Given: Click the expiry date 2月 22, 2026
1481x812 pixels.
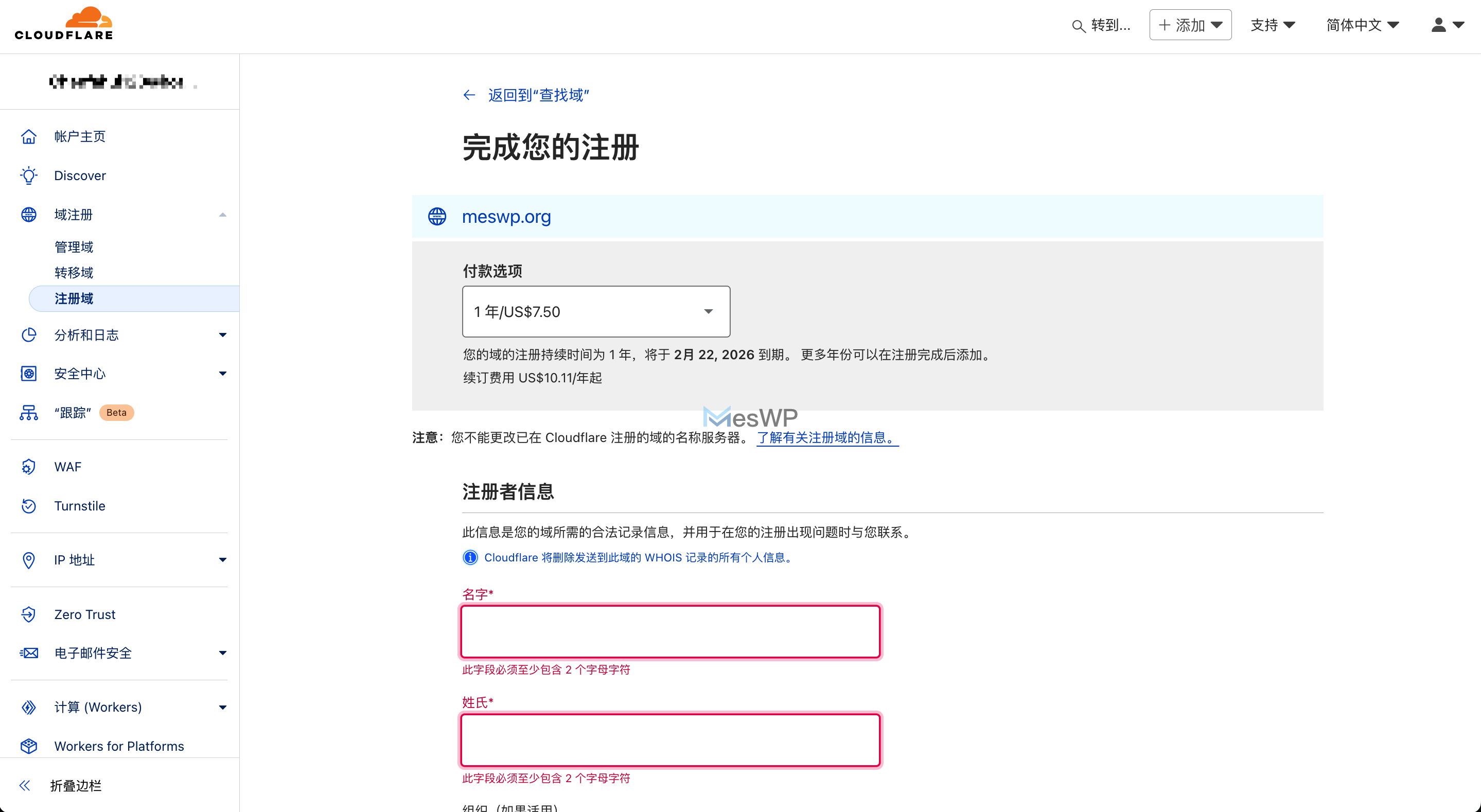Looking at the screenshot, I should pyautogui.click(x=714, y=355).
